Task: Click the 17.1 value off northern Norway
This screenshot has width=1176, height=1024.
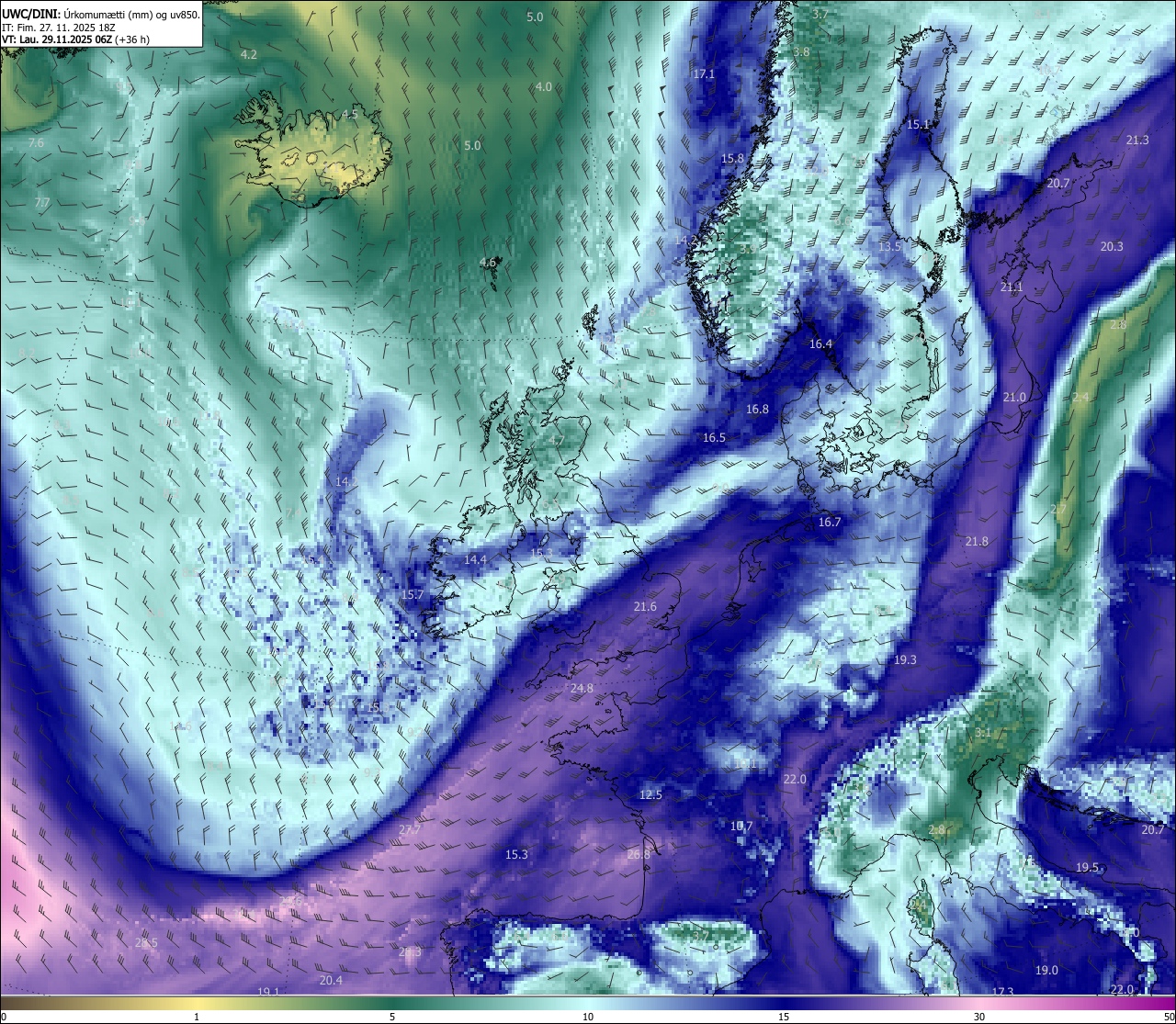Action: [704, 74]
